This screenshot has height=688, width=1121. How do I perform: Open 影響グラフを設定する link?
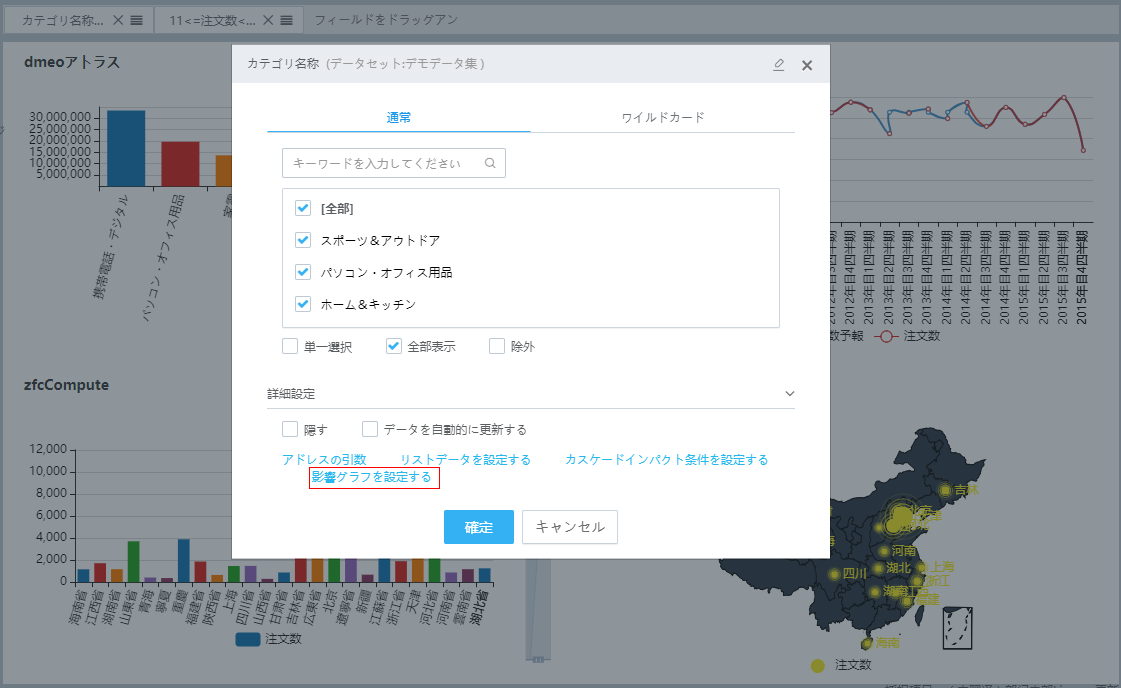[374, 478]
